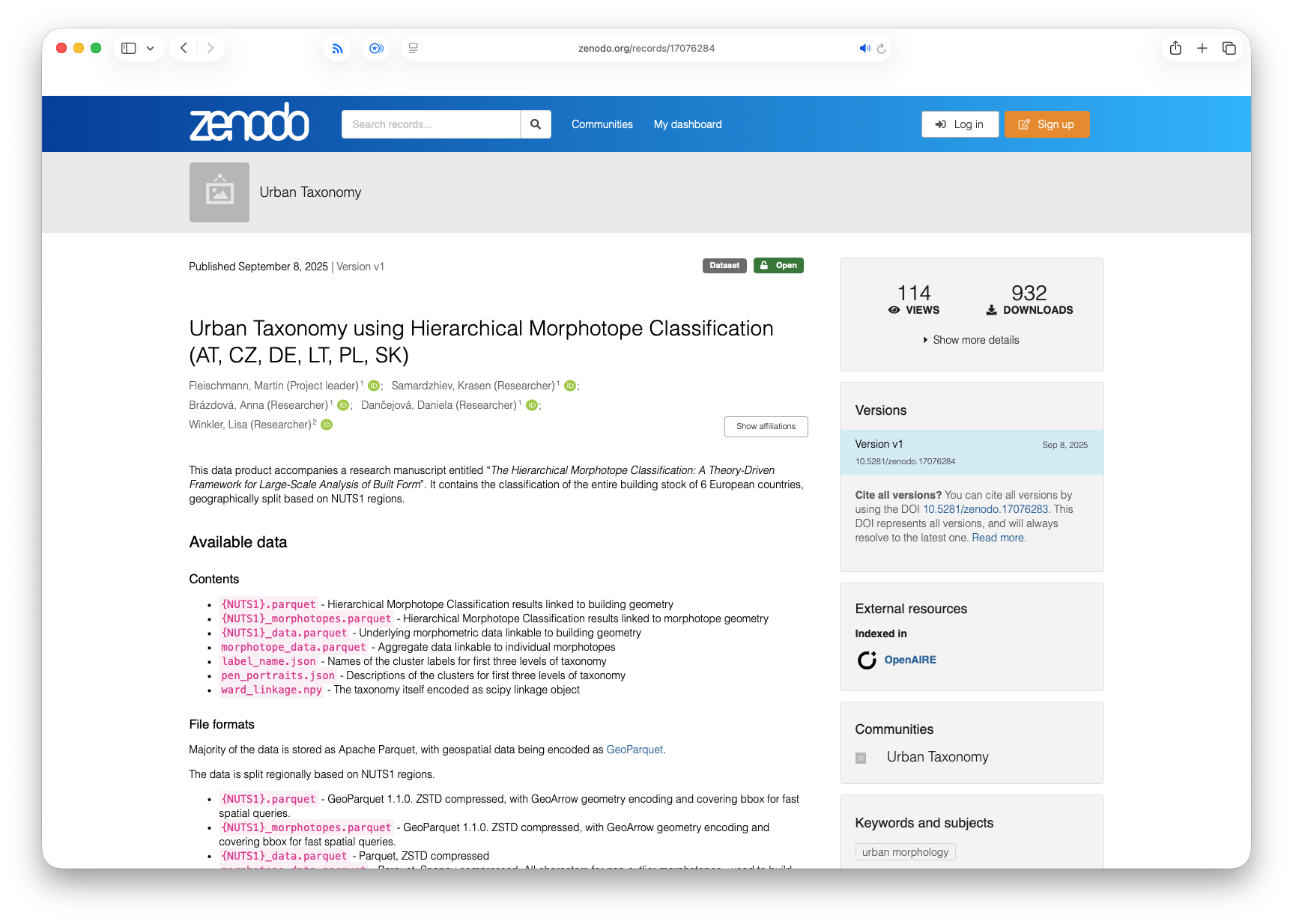Click the page reload icon
This screenshot has width=1293, height=924.
(882, 49)
